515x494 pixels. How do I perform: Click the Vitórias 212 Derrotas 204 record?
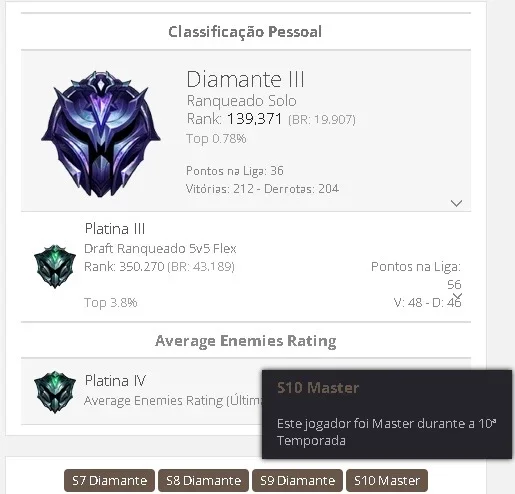coord(262,189)
